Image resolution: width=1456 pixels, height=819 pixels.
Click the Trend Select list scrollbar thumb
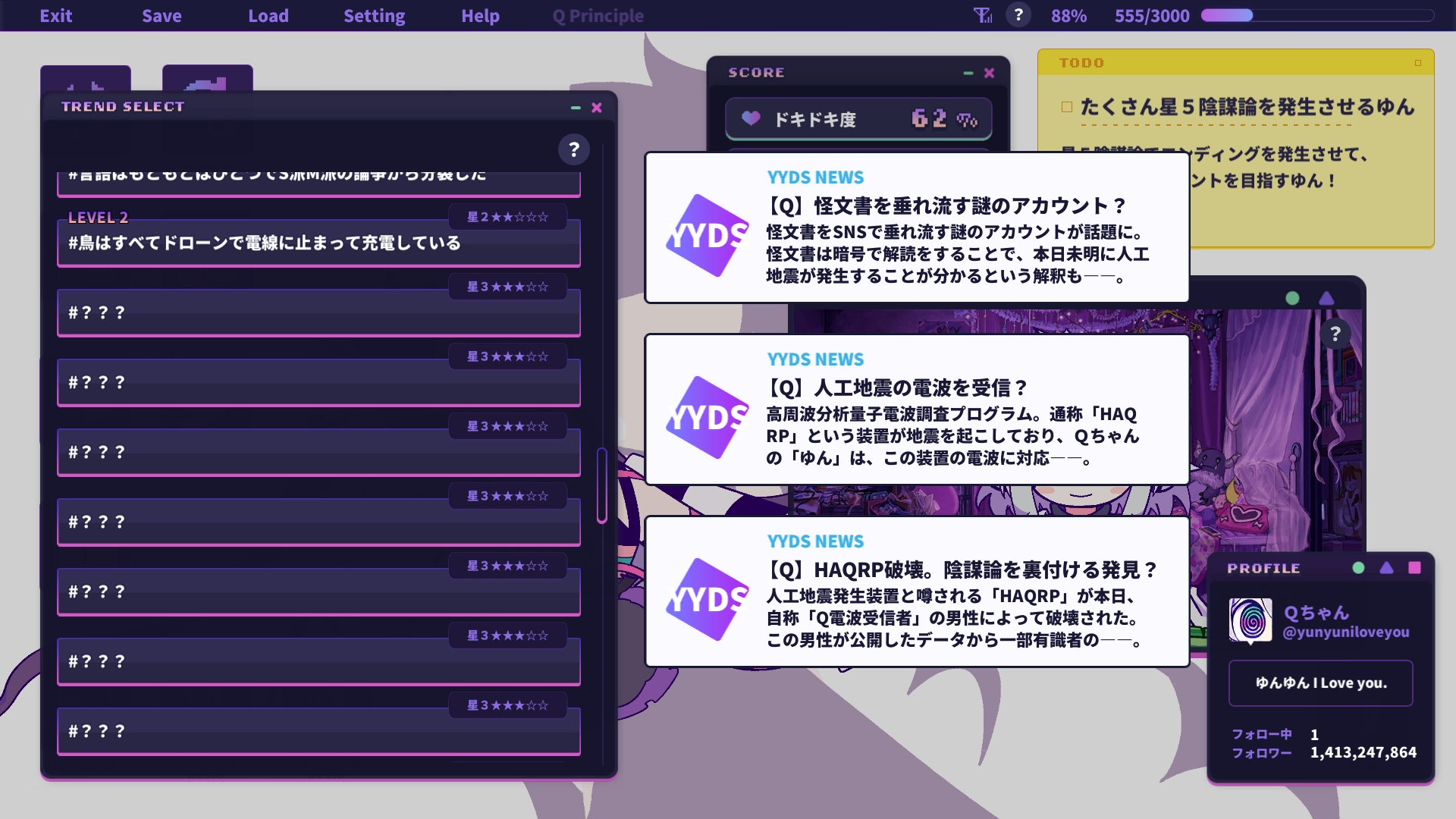pos(602,485)
